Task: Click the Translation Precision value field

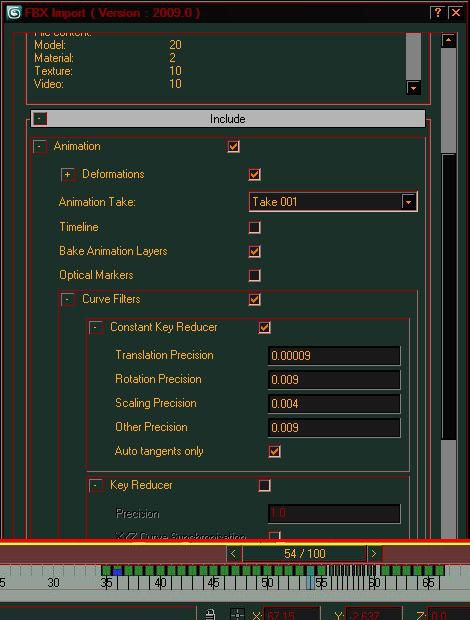Action: (x=334, y=355)
